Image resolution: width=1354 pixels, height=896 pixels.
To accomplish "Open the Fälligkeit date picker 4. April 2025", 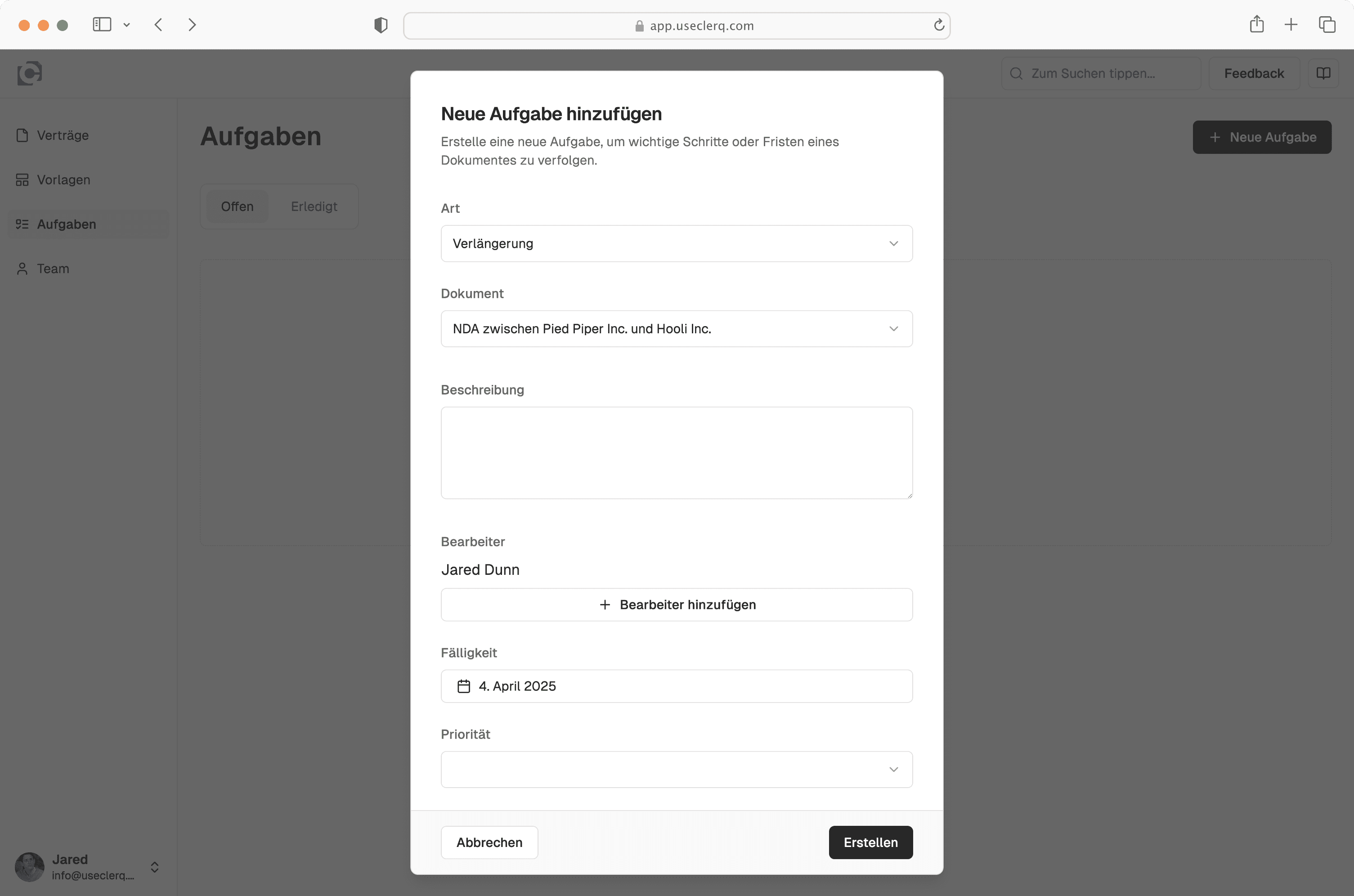I will (677, 686).
